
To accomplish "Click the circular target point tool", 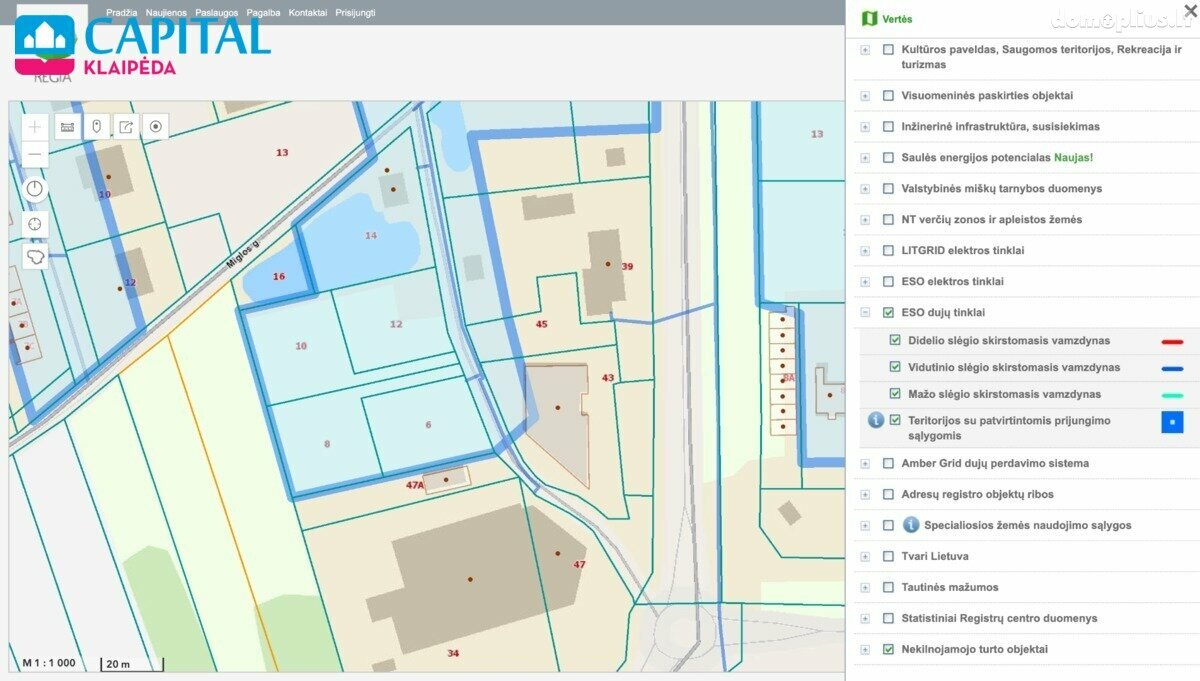I will coord(155,127).
